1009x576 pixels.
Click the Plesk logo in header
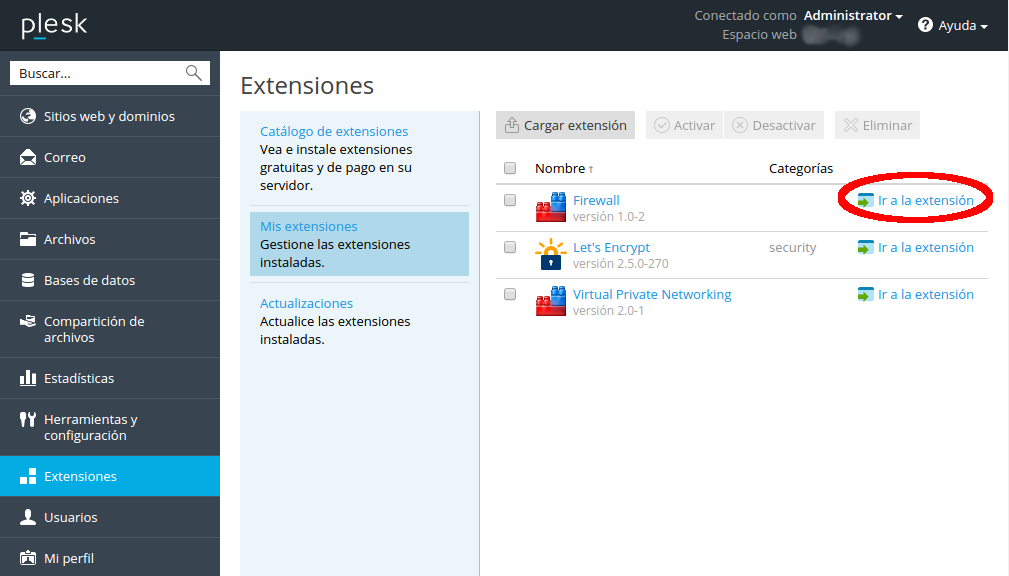pyautogui.click(x=54, y=26)
